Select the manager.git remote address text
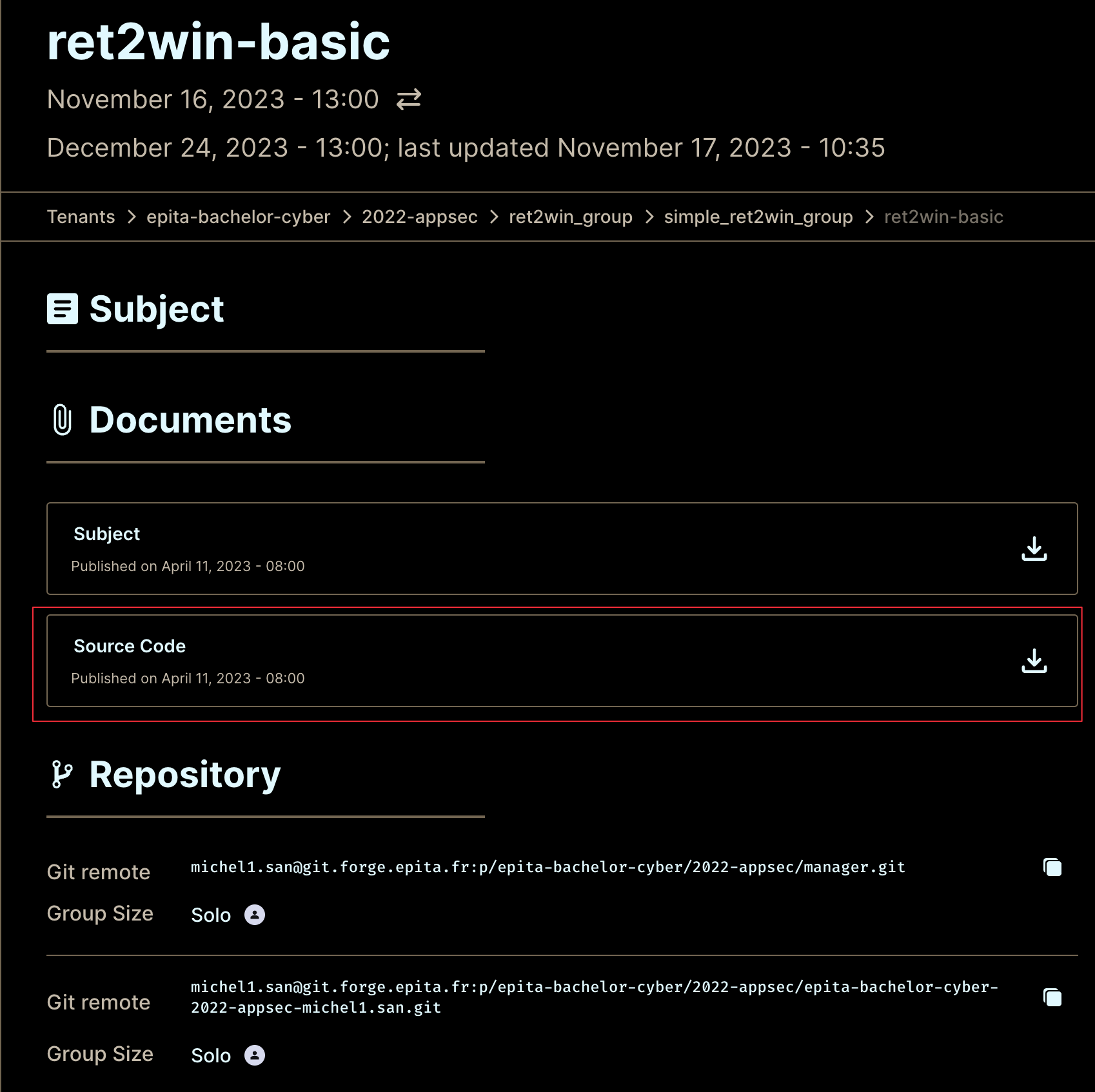Screen dimensions: 1095x1092 [547, 867]
